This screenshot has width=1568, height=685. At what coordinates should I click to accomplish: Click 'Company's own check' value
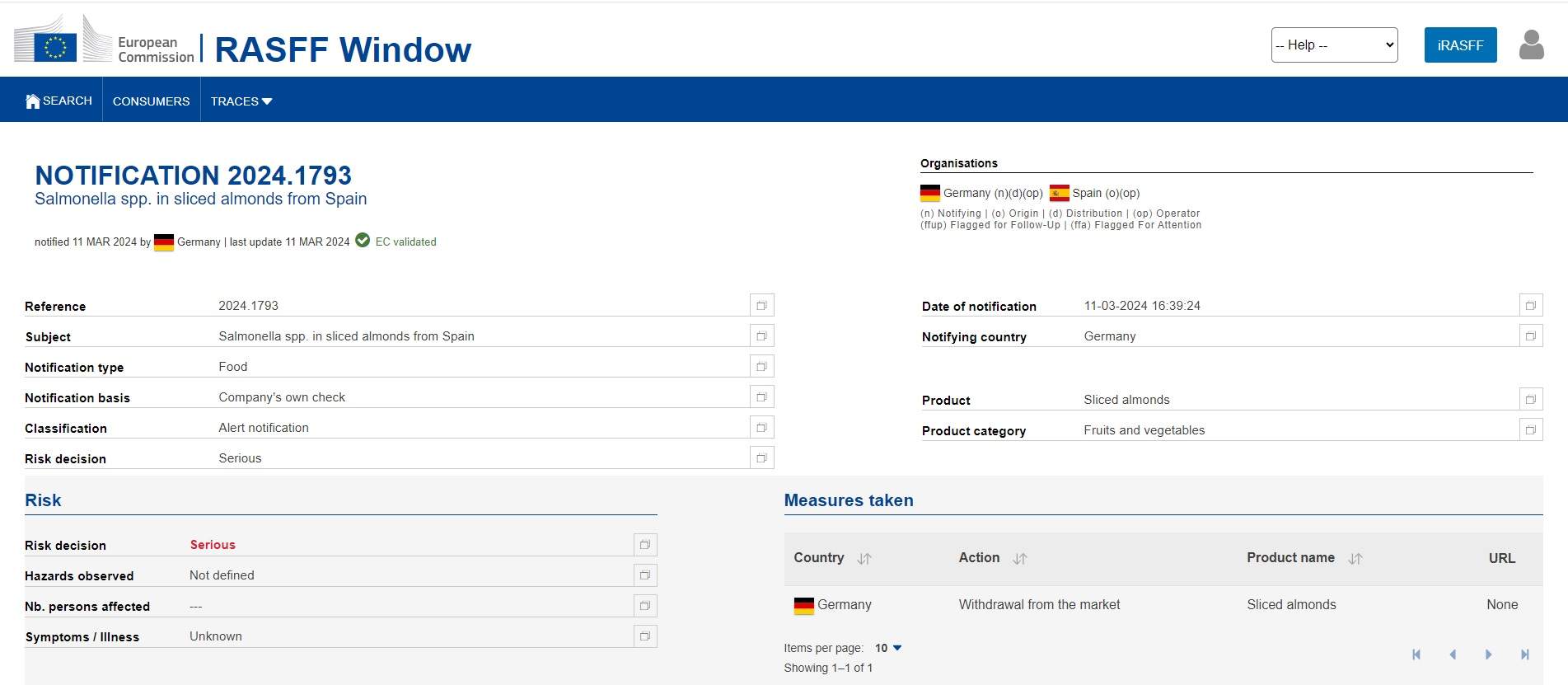[282, 397]
